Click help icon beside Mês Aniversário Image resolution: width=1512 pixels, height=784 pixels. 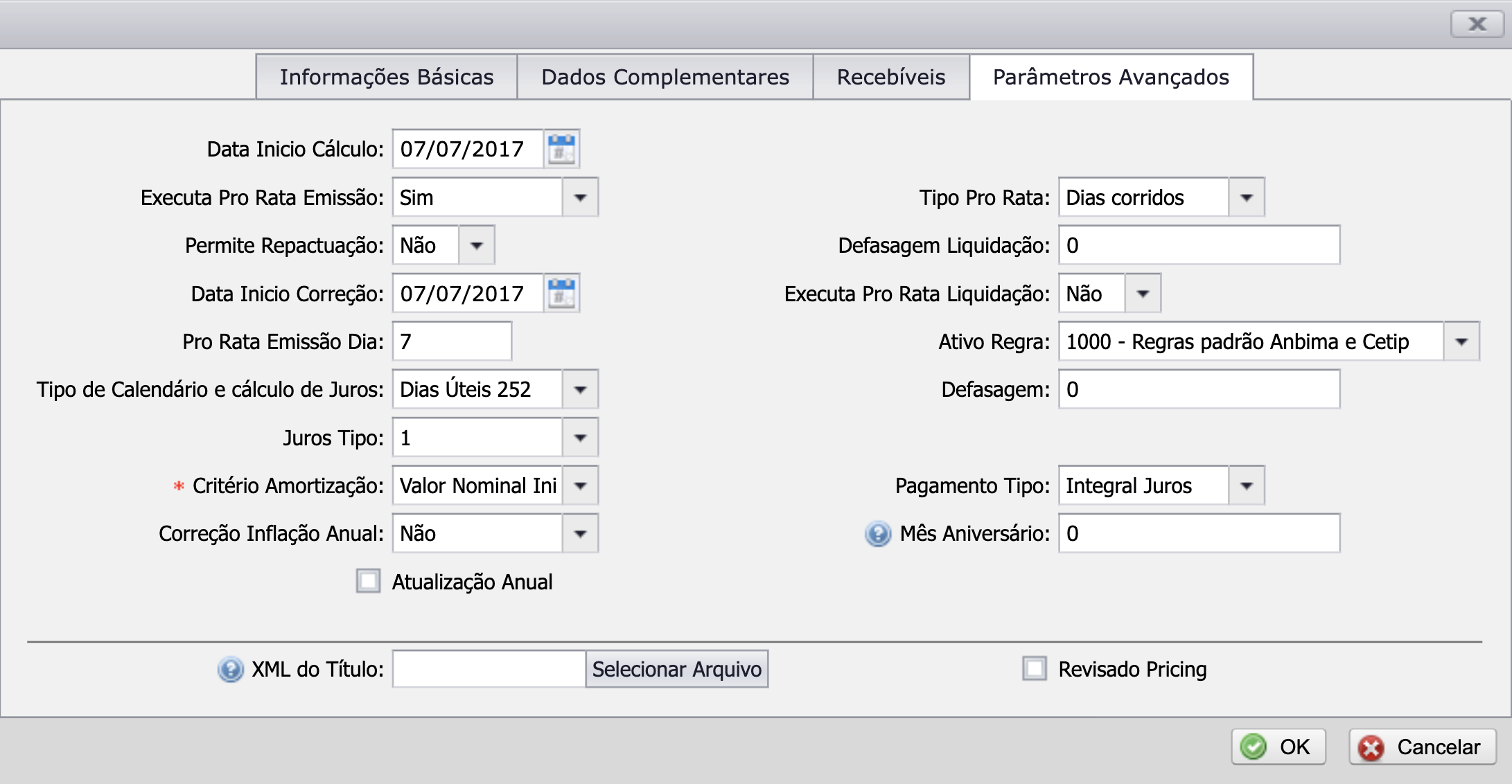pyautogui.click(x=878, y=534)
